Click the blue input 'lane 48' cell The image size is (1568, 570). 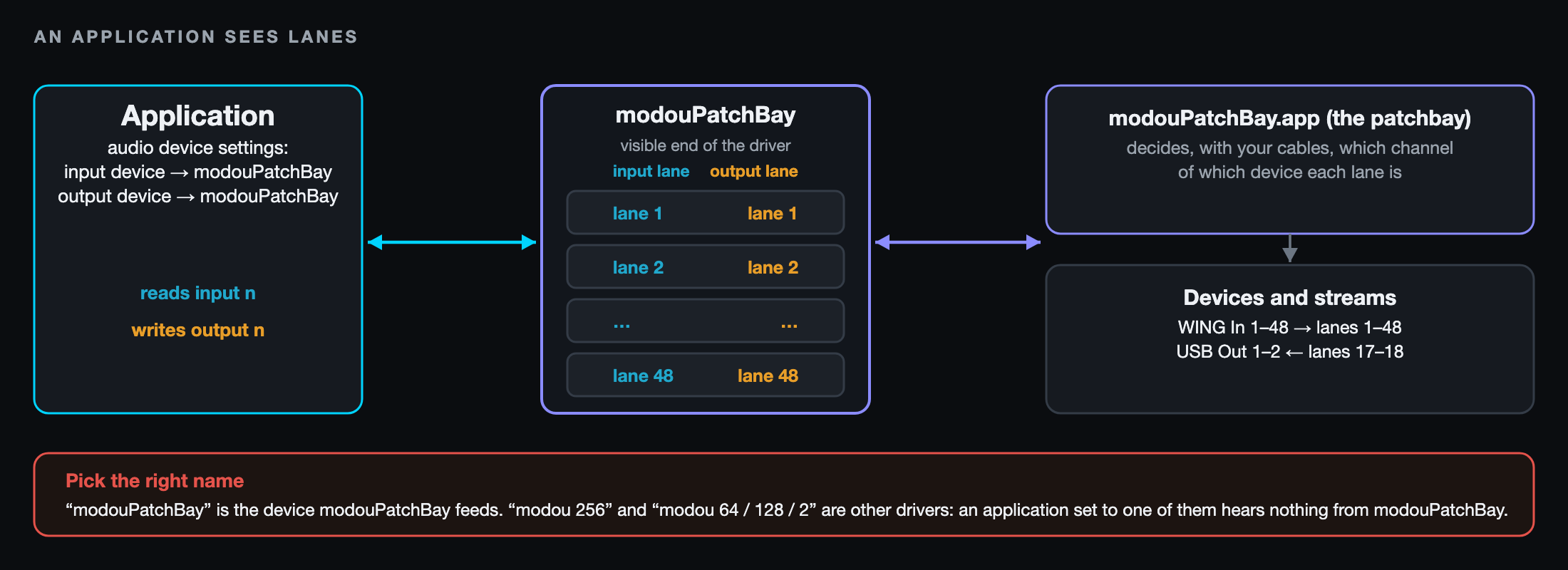pos(643,375)
